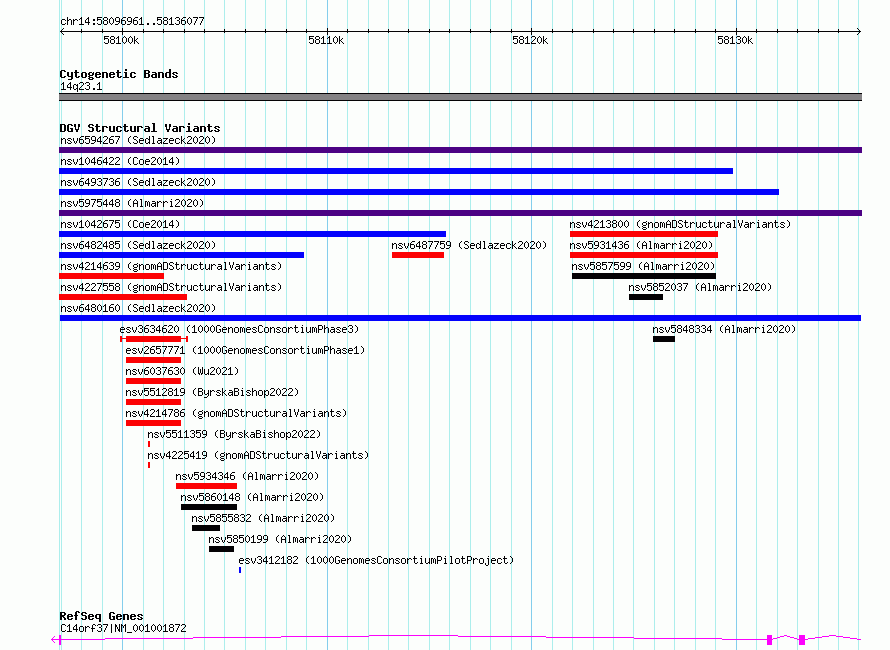
Task: Click the RefSeq Genes track heading
Action: [x=101, y=616]
